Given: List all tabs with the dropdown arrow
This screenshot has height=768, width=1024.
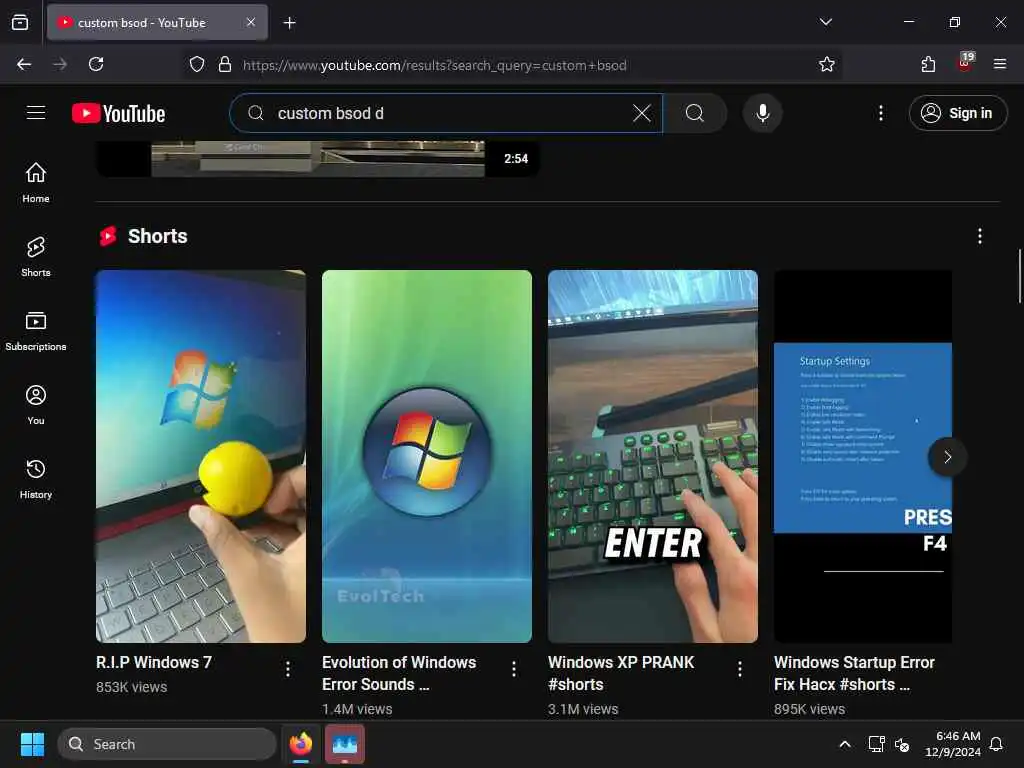Looking at the screenshot, I should tap(825, 22).
